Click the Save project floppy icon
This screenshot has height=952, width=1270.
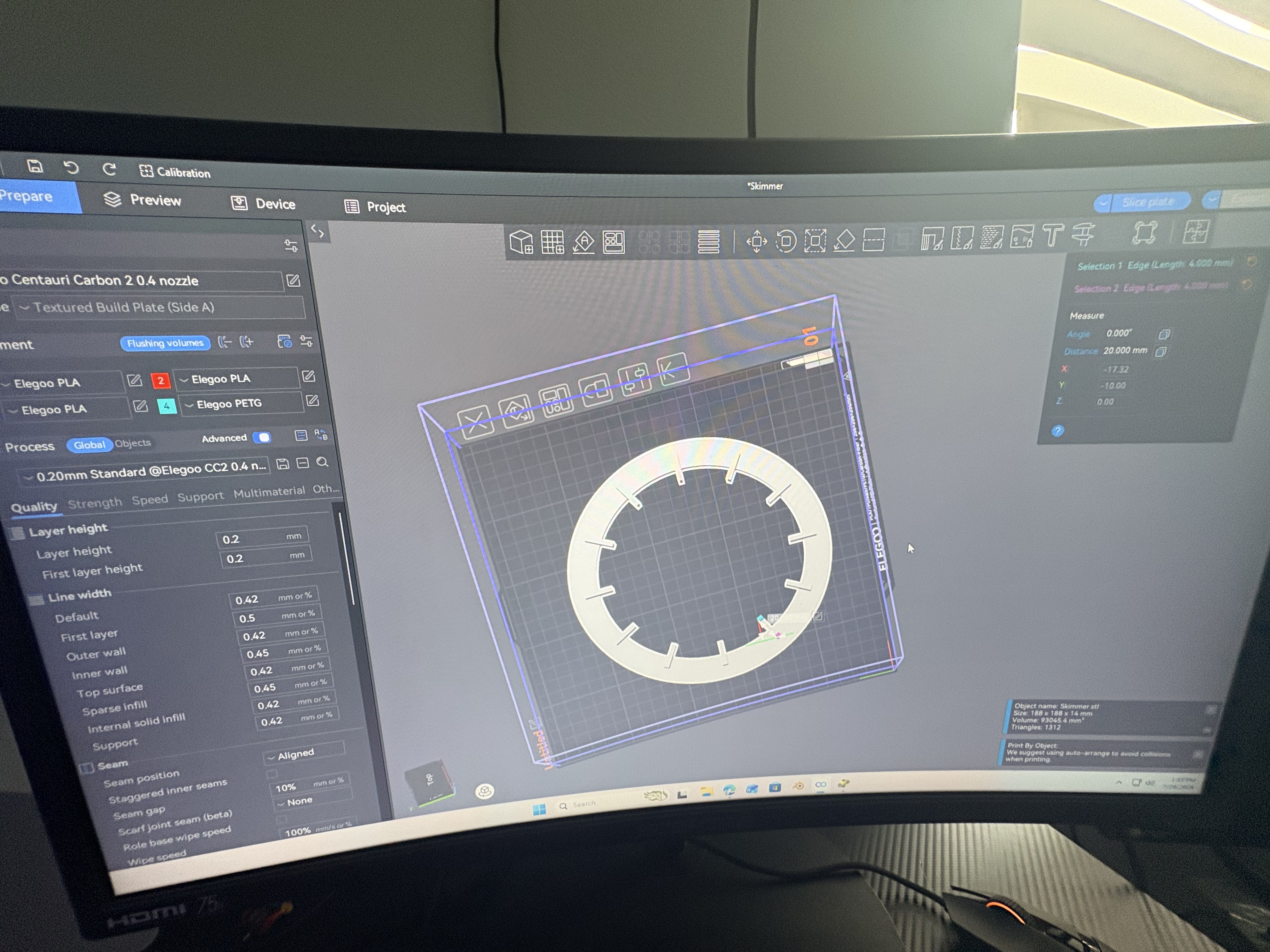(x=35, y=167)
